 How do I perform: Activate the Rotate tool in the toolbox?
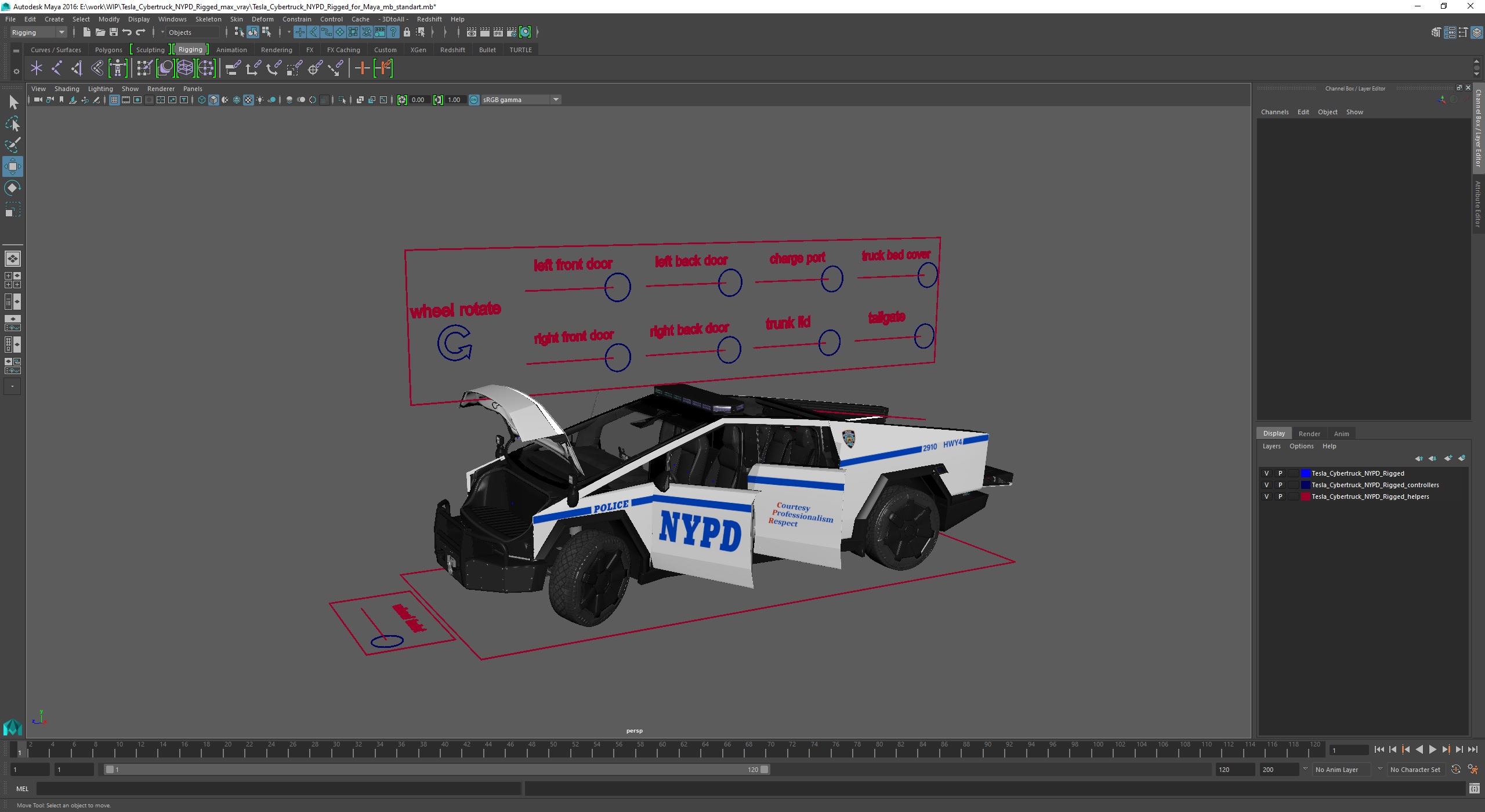pyautogui.click(x=13, y=188)
